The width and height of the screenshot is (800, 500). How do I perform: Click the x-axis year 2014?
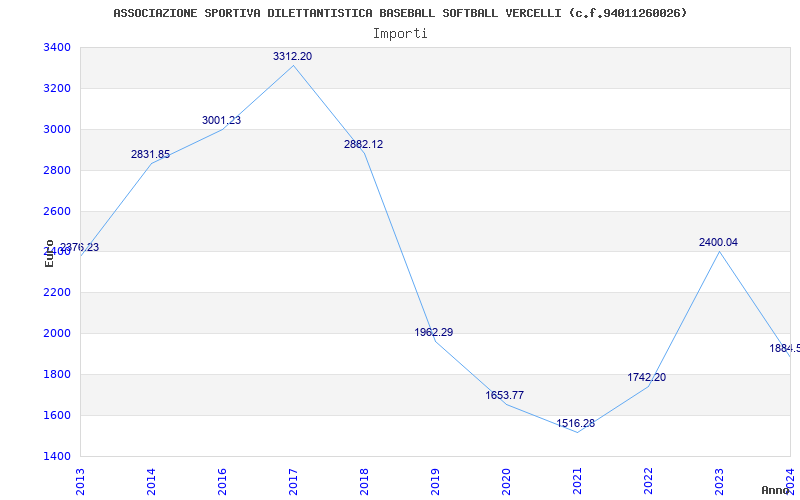pos(151,481)
